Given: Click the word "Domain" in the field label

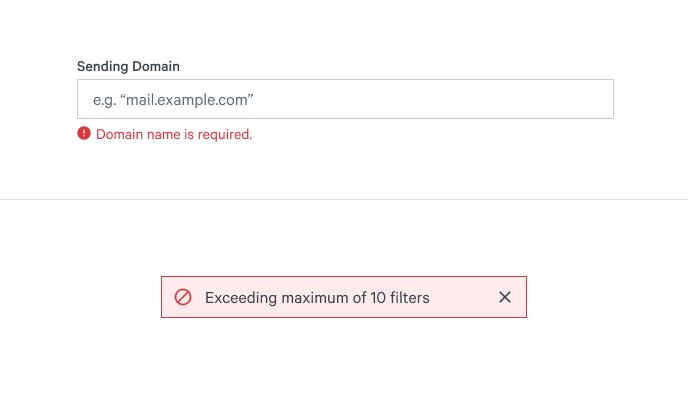Looking at the screenshot, I should point(155,66).
